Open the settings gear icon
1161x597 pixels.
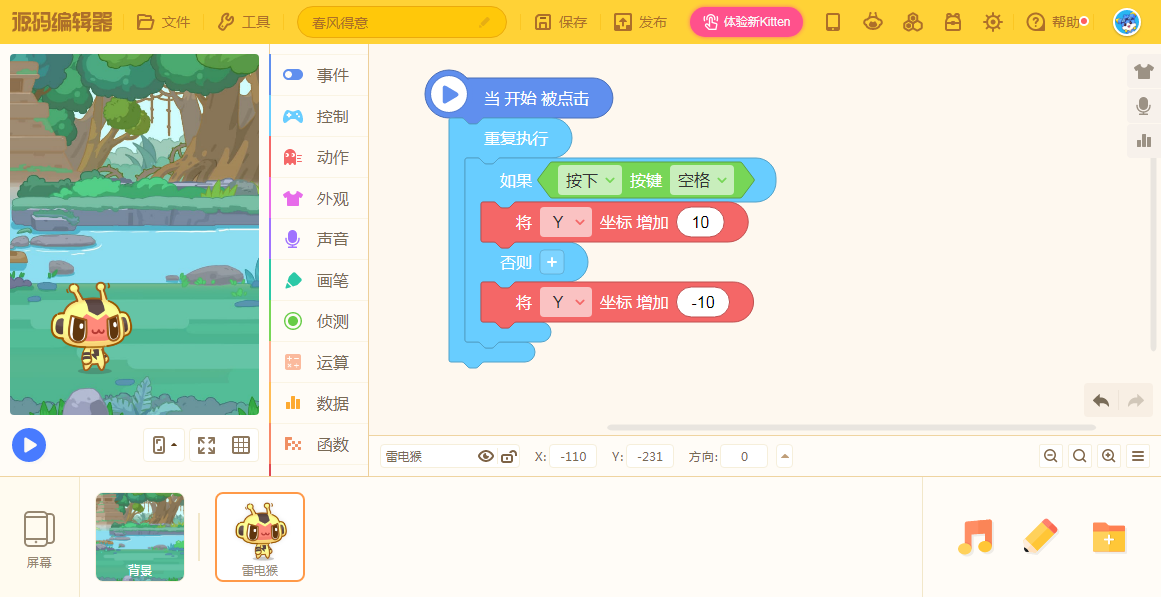tap(993, 22)
